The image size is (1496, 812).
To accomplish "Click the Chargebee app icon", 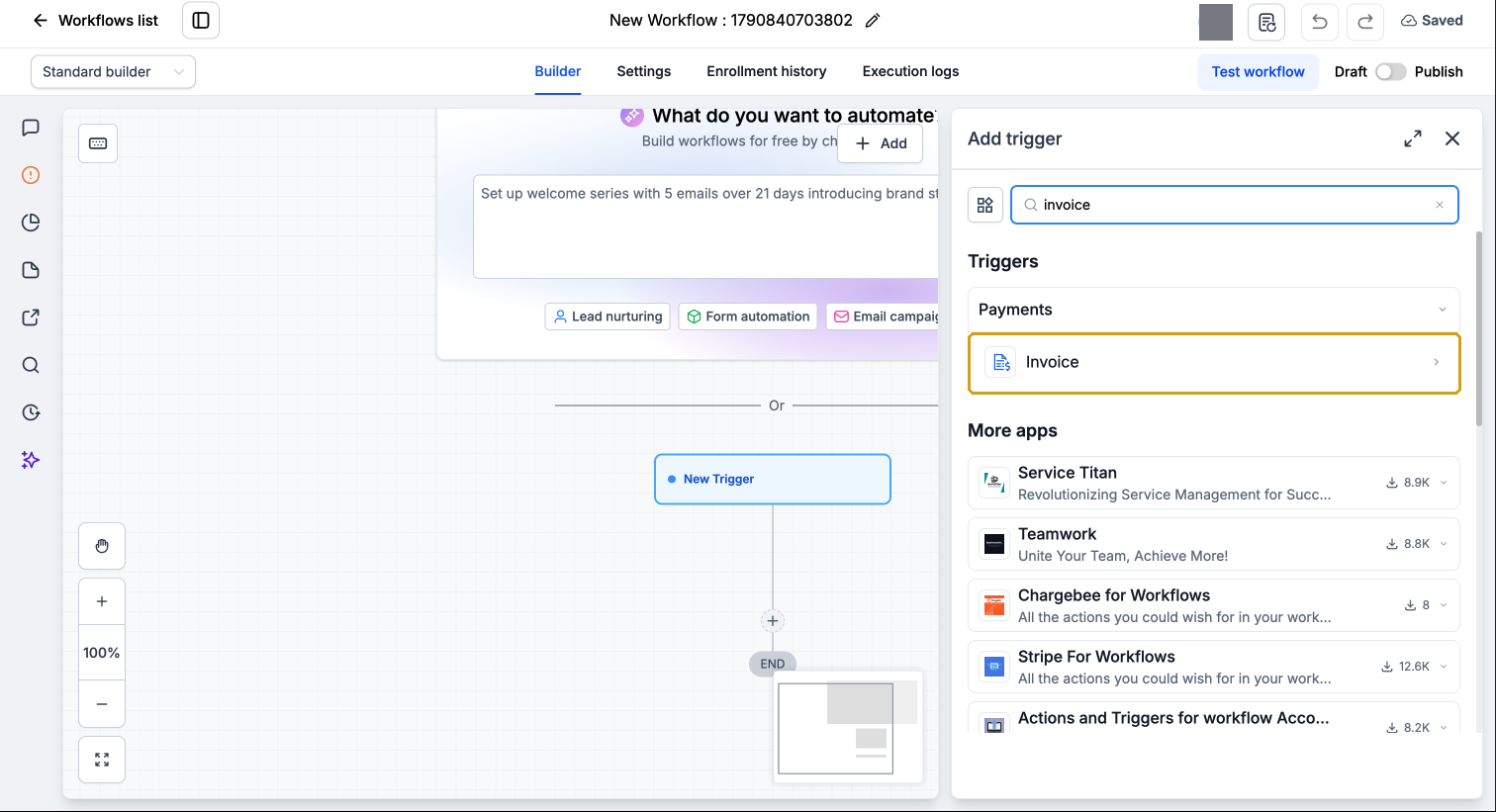I will [994, 605].
